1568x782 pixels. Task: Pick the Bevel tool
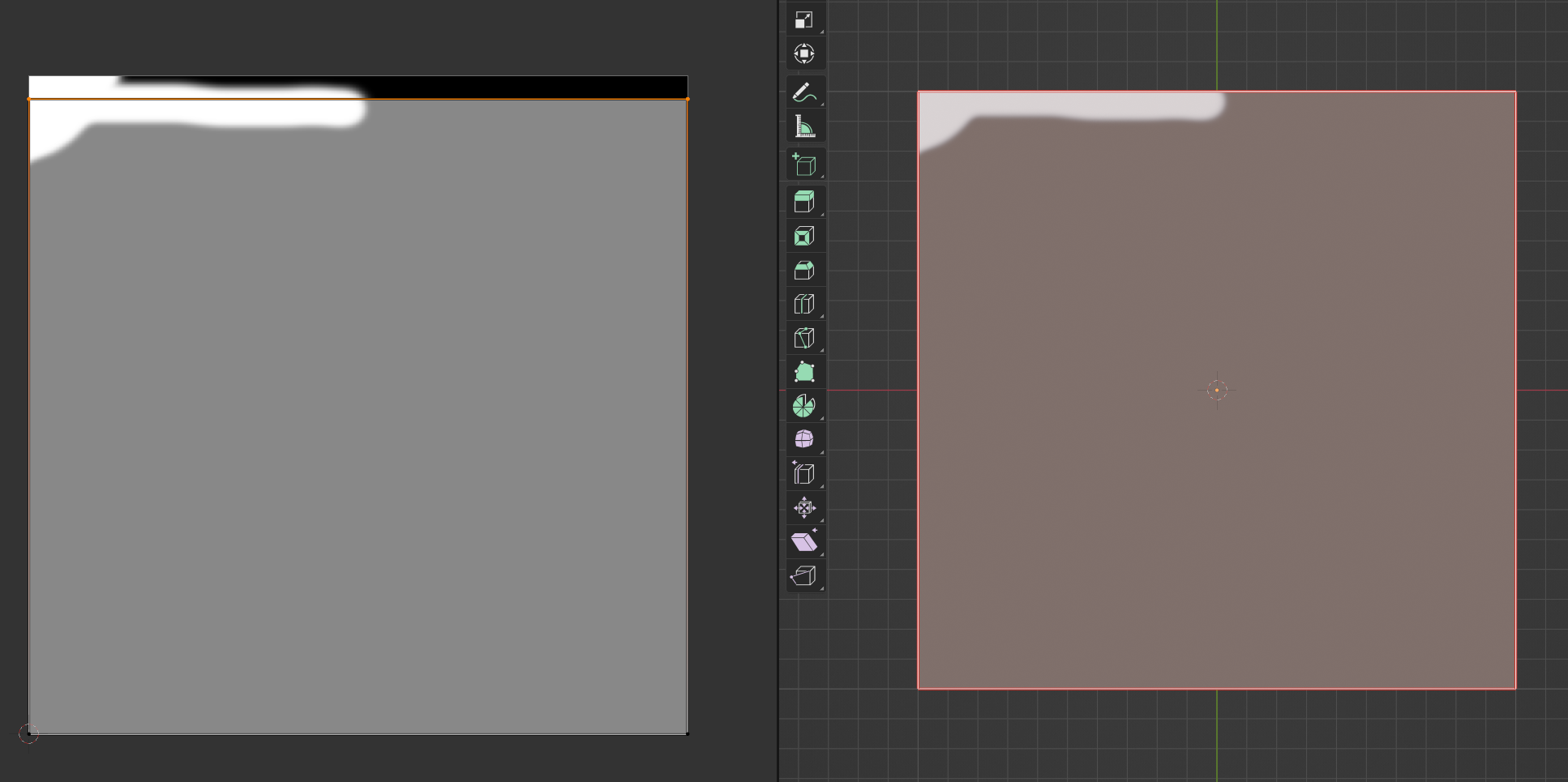(x=804, y=271)
